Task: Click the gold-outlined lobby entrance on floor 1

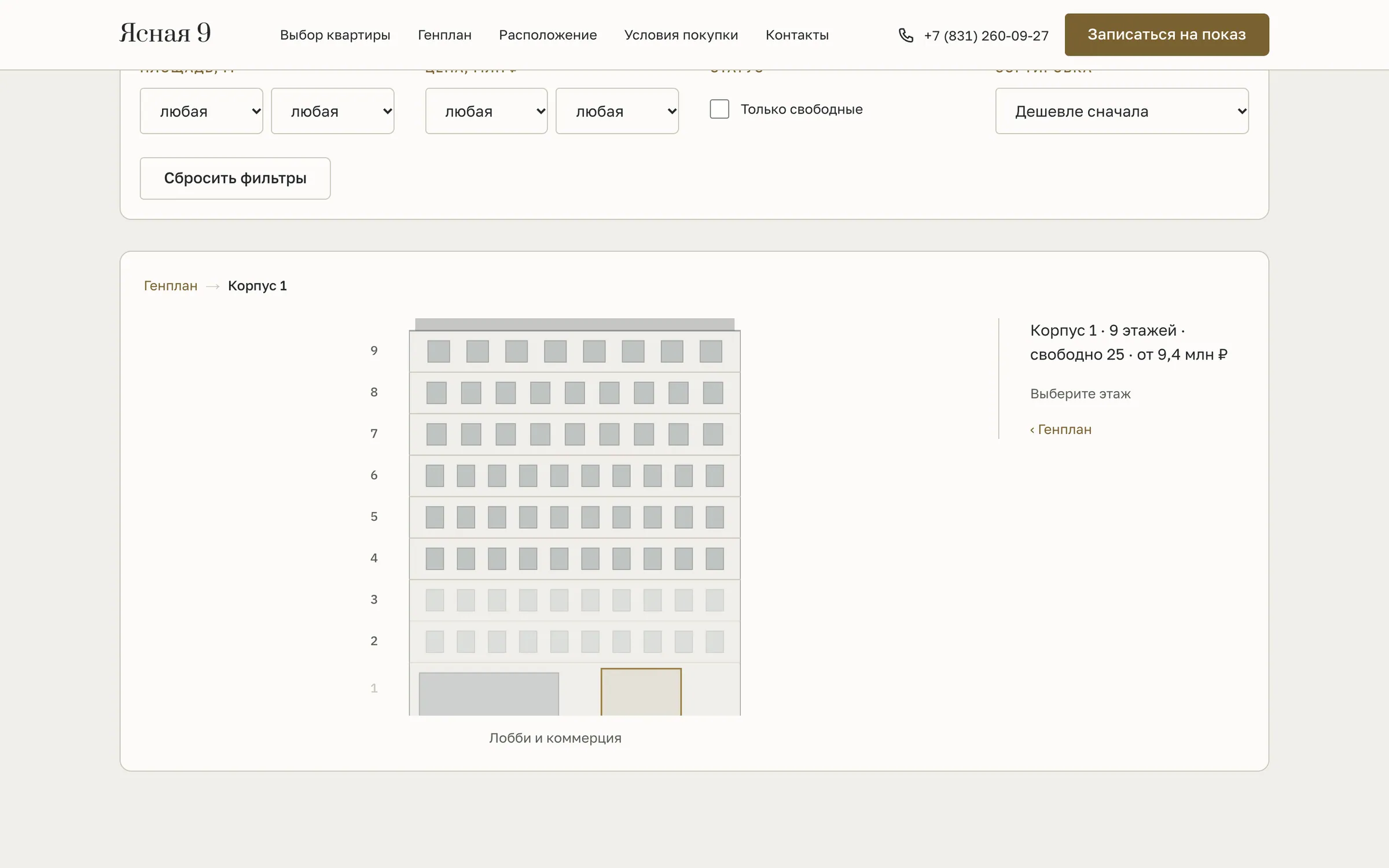Action: [641, 692]
